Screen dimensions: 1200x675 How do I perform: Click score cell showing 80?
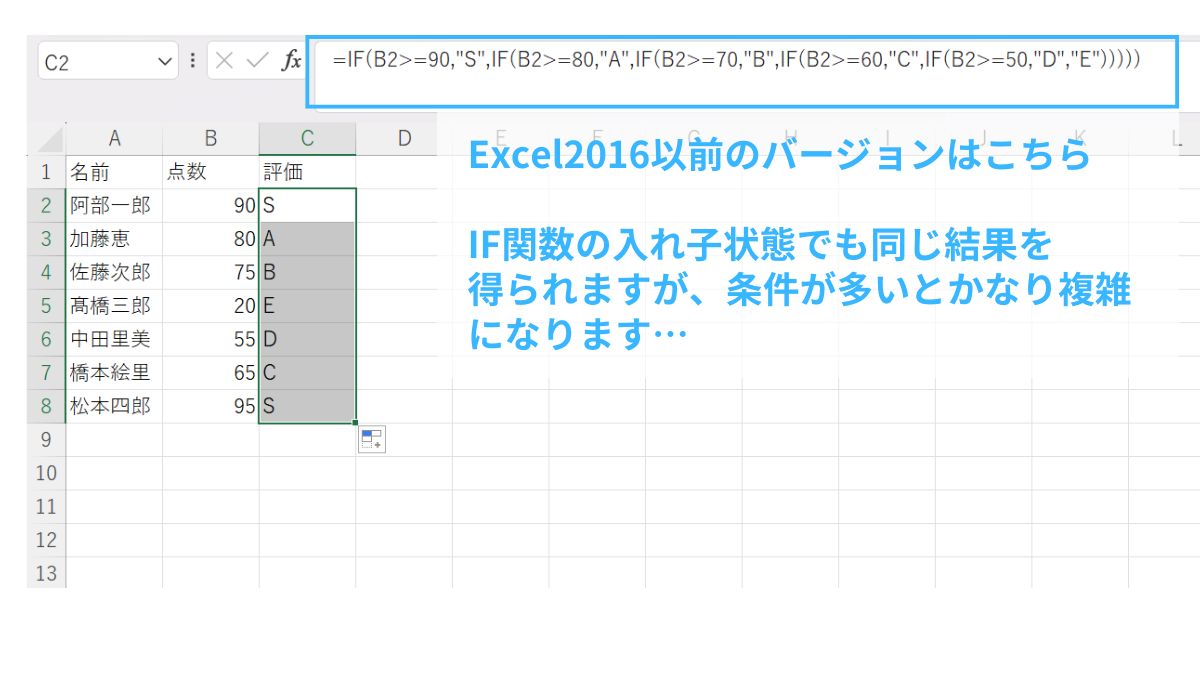211,239
